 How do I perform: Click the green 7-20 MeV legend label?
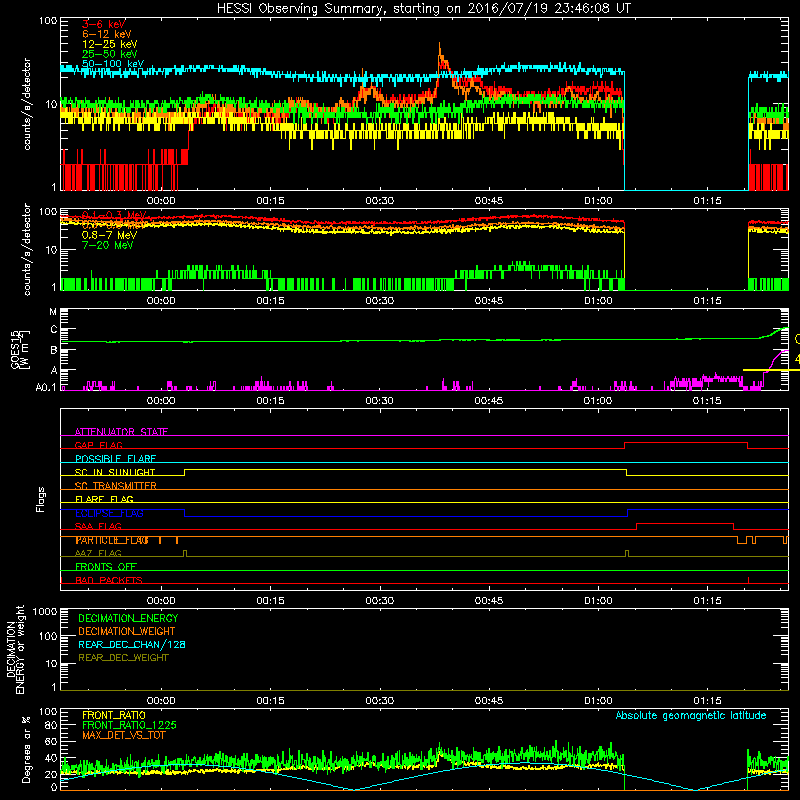tap(108, 245)
